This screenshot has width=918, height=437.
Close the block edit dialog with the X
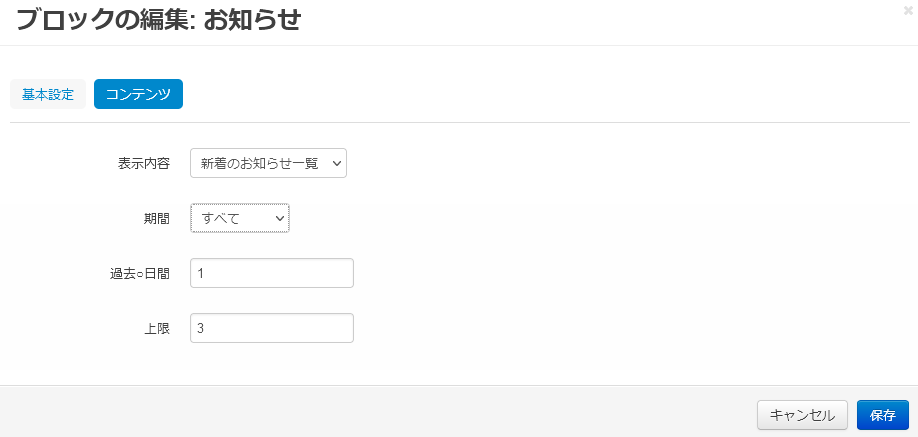click(907, 10)
